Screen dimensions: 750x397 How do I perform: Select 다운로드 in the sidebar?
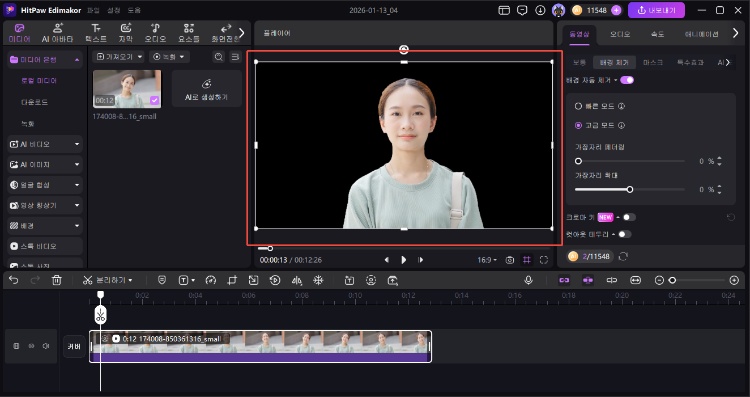(34, 102)
